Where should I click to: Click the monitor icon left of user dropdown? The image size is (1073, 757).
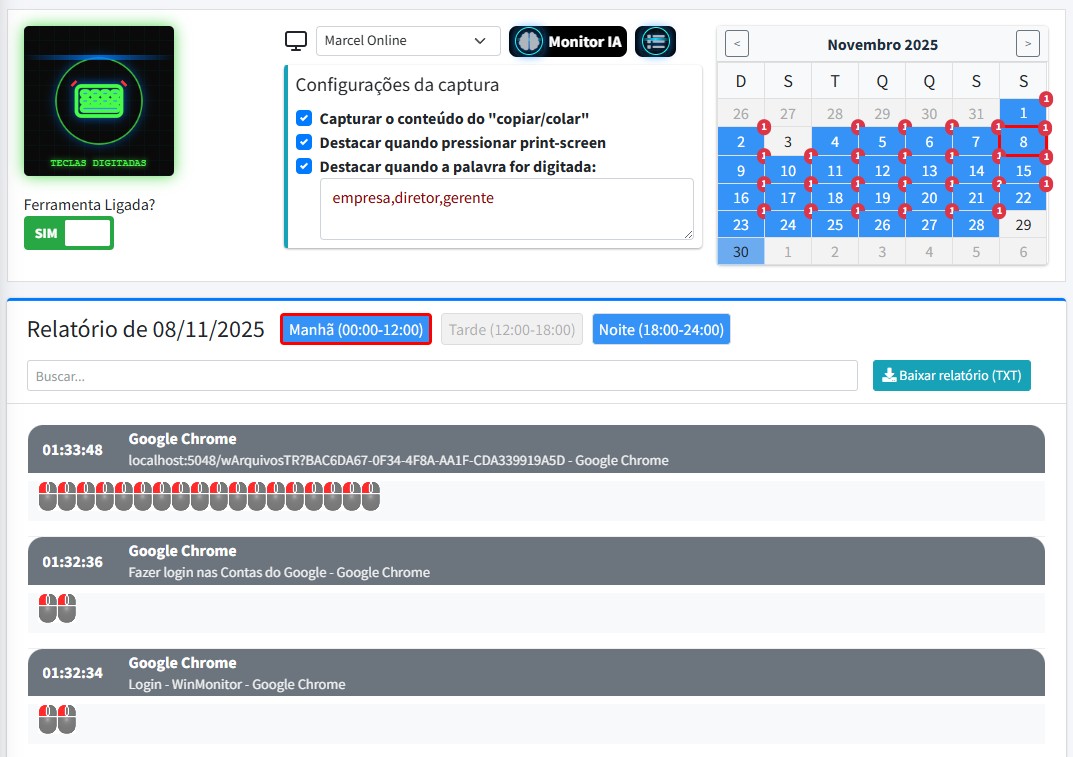(x=295, y=40)
